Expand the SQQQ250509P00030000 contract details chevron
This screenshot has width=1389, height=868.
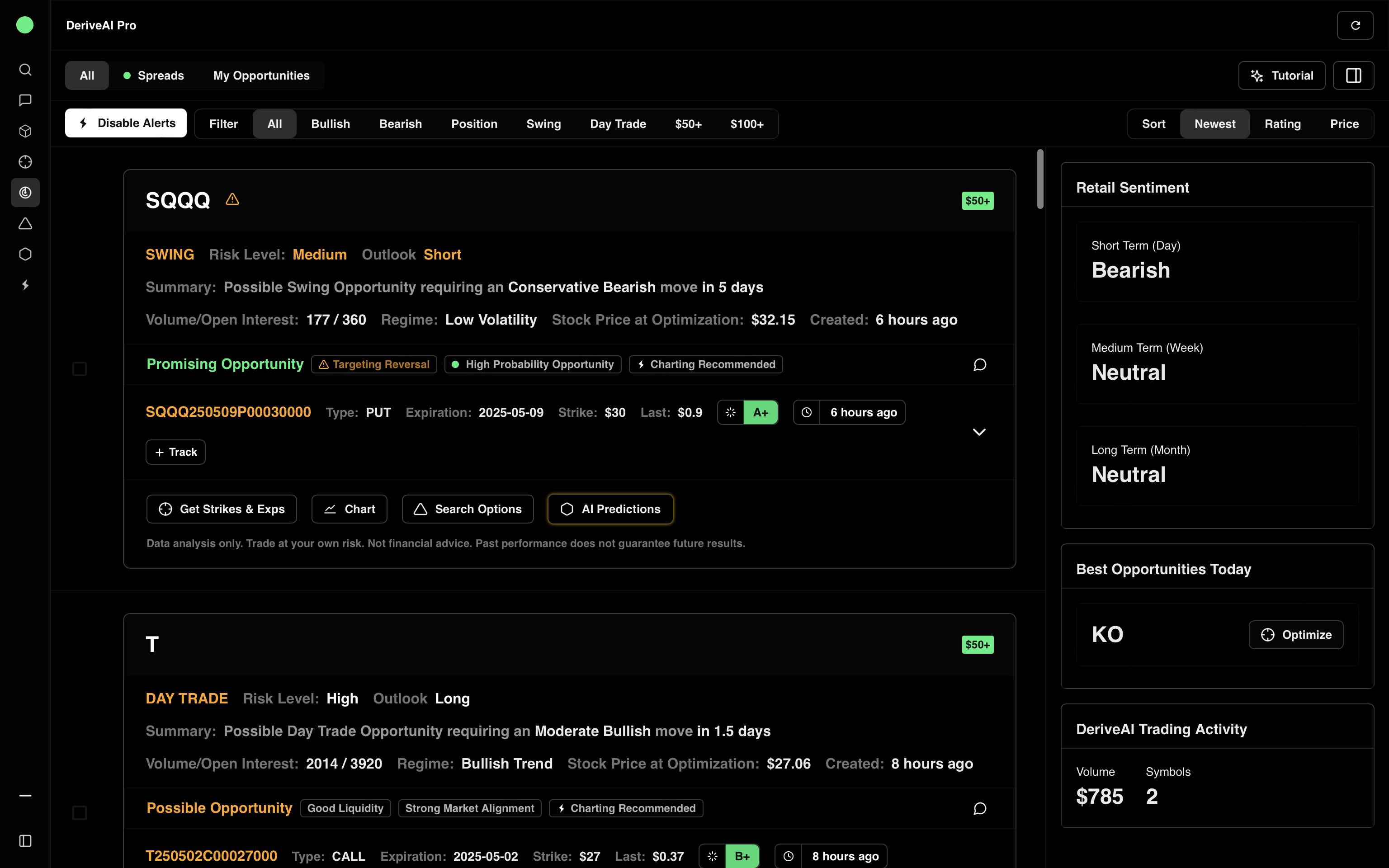978,432
